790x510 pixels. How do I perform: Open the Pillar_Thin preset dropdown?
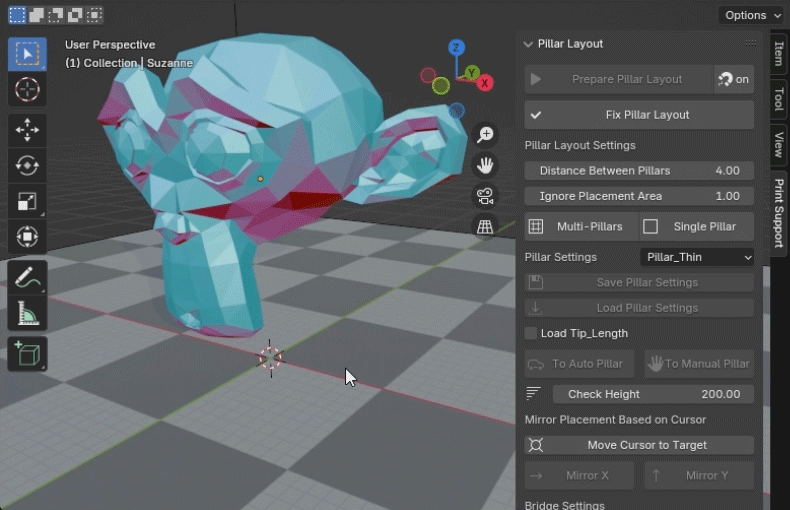697,257
